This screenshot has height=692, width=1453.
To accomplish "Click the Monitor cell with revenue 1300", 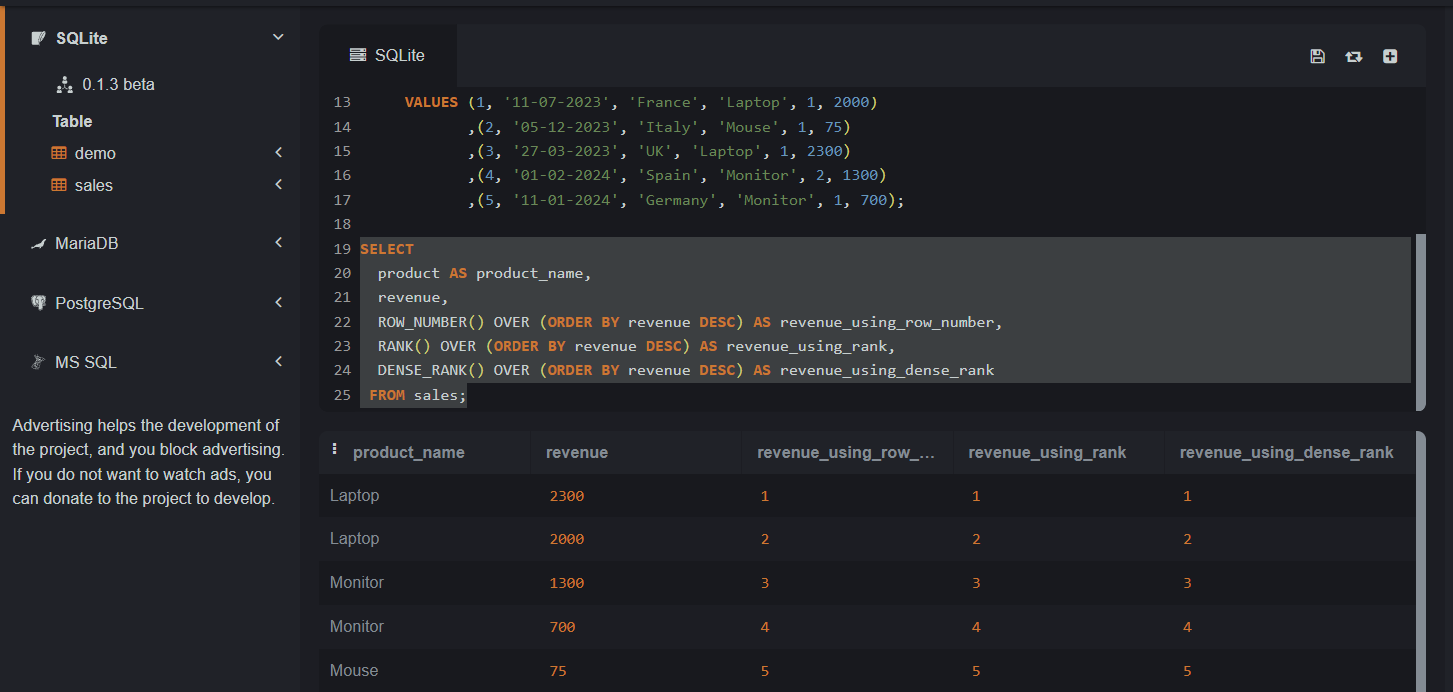I will (x=357, y=582).
